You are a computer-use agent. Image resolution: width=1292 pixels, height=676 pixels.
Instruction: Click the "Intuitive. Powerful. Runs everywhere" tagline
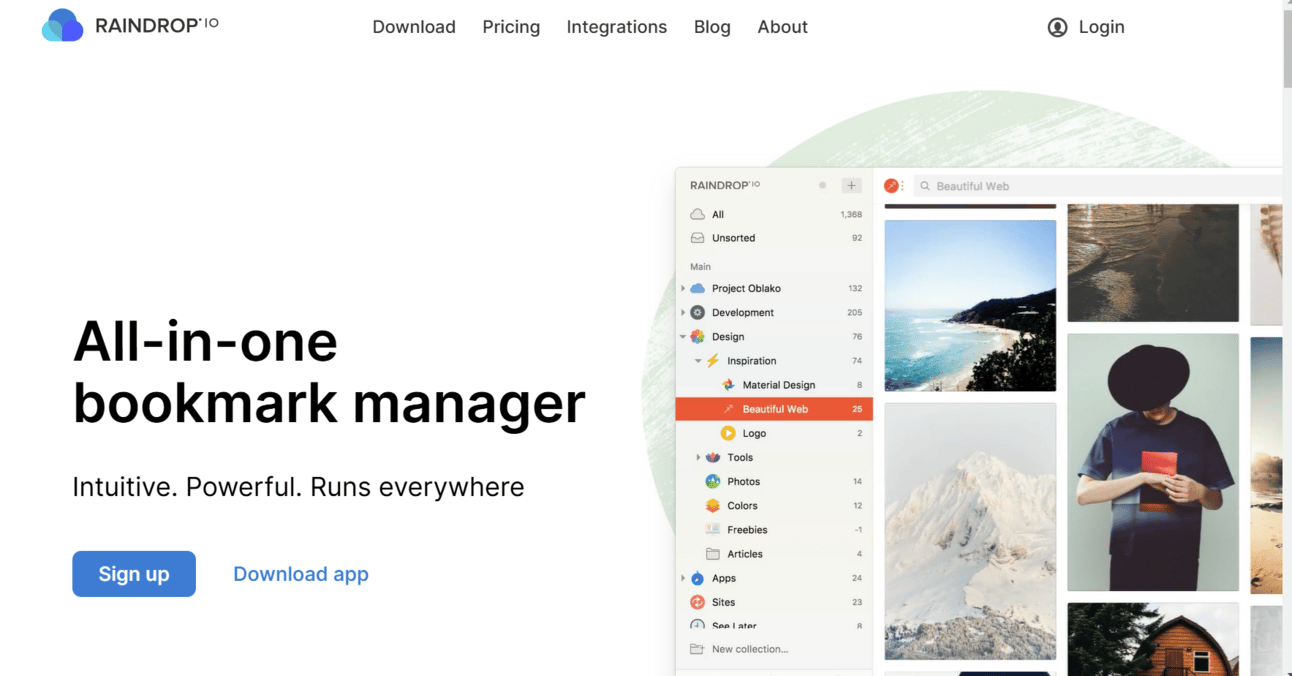pos(298,487)
